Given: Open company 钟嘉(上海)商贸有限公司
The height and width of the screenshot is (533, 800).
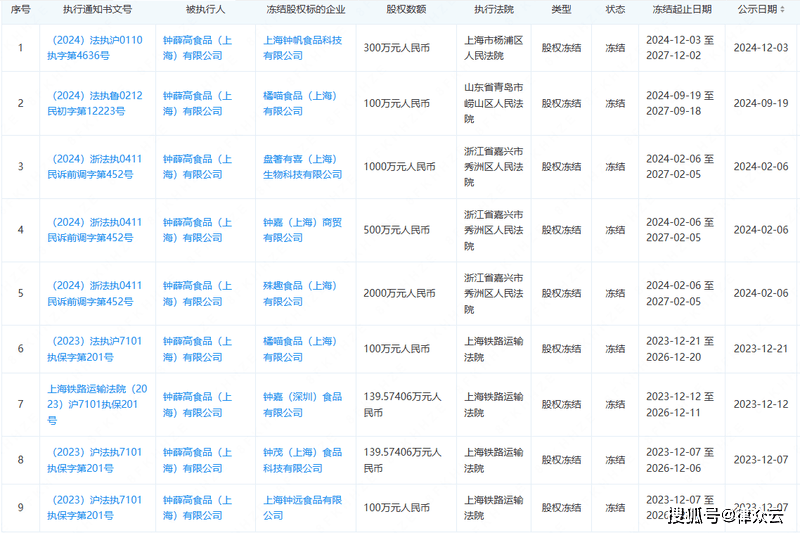Looking at the screenshot, I should coord(303,230).
